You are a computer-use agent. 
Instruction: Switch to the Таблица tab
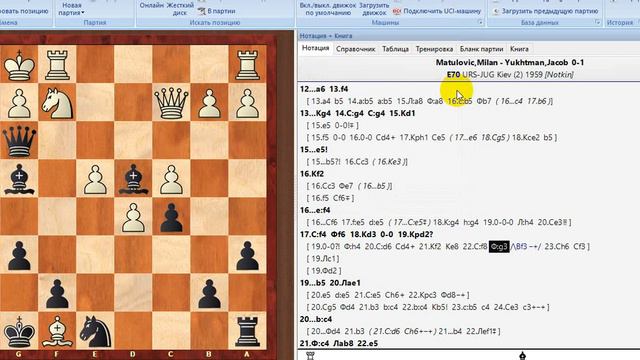[396, 49]
